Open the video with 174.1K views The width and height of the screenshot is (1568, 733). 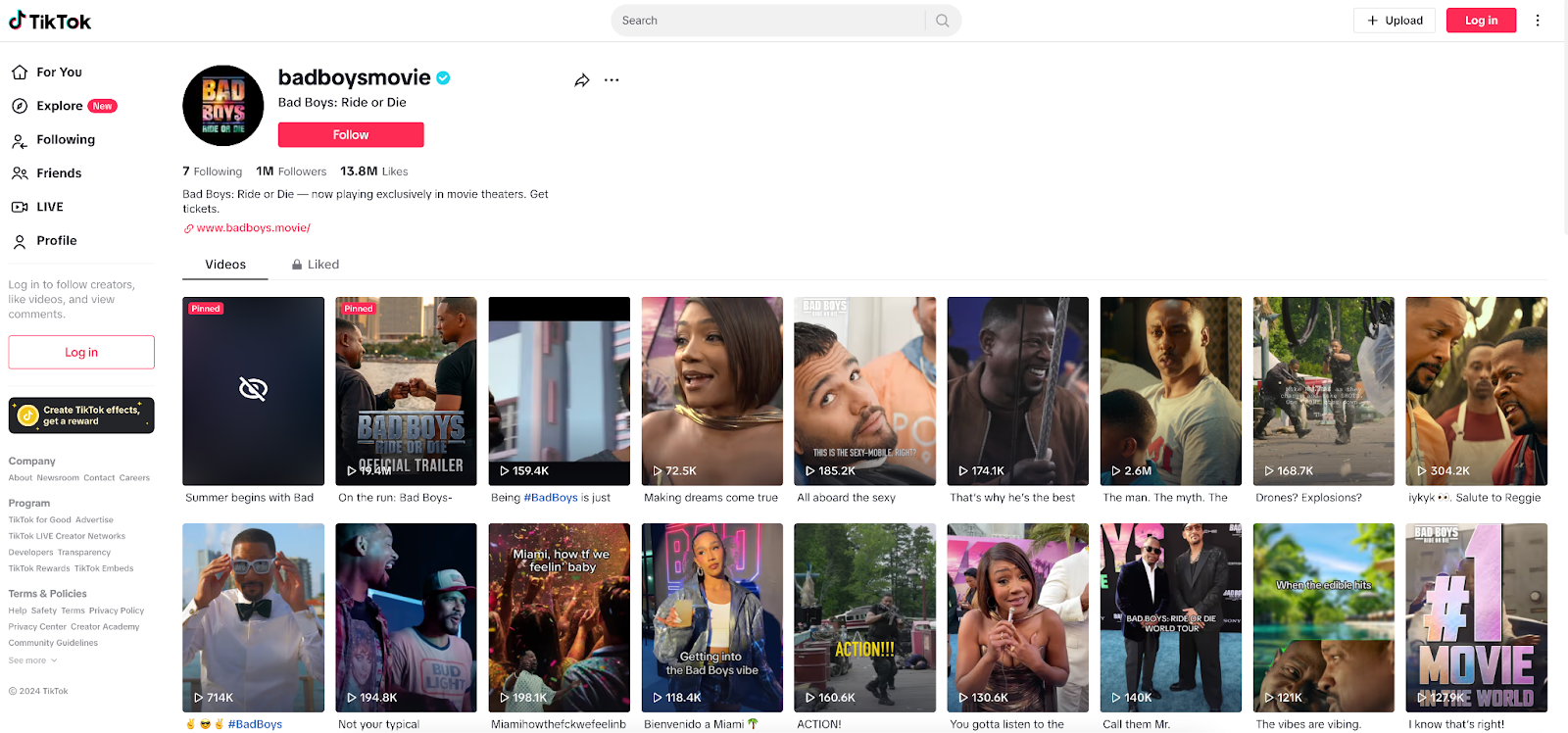pos(1017,391)
